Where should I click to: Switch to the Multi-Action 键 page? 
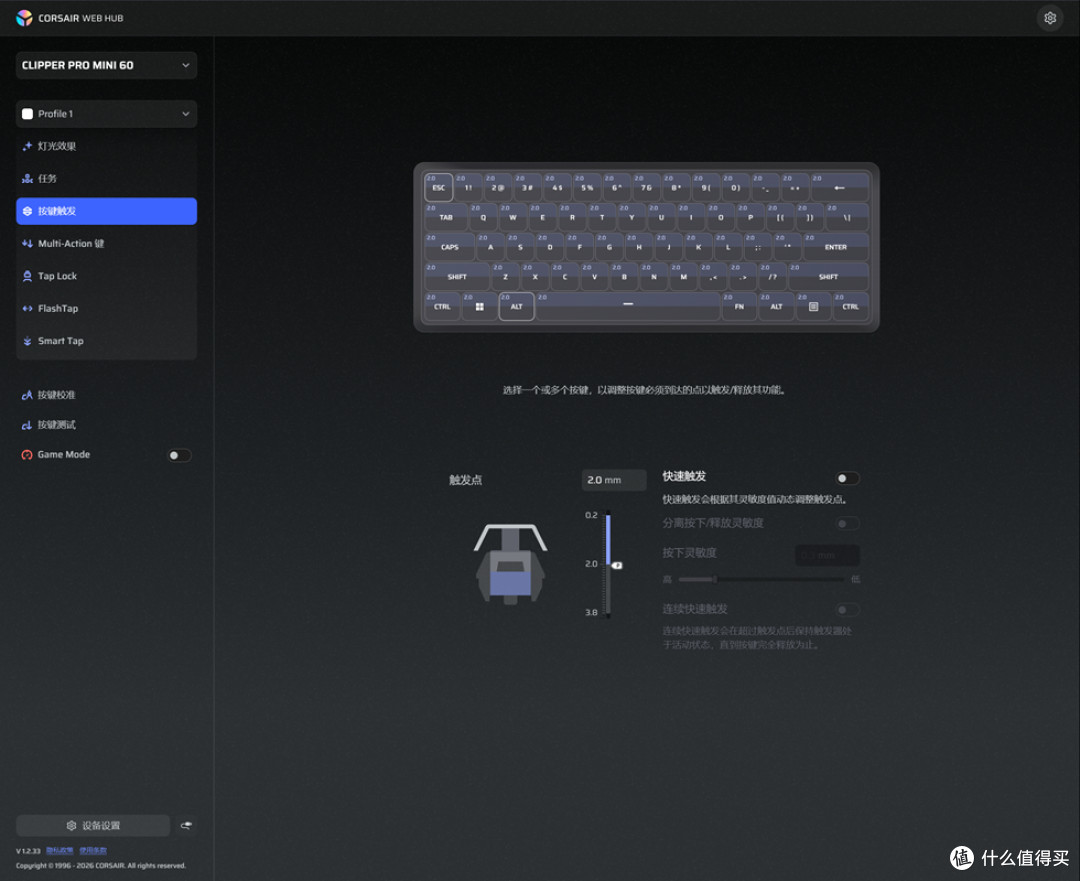pyautogui.click(x=106, y=243)
